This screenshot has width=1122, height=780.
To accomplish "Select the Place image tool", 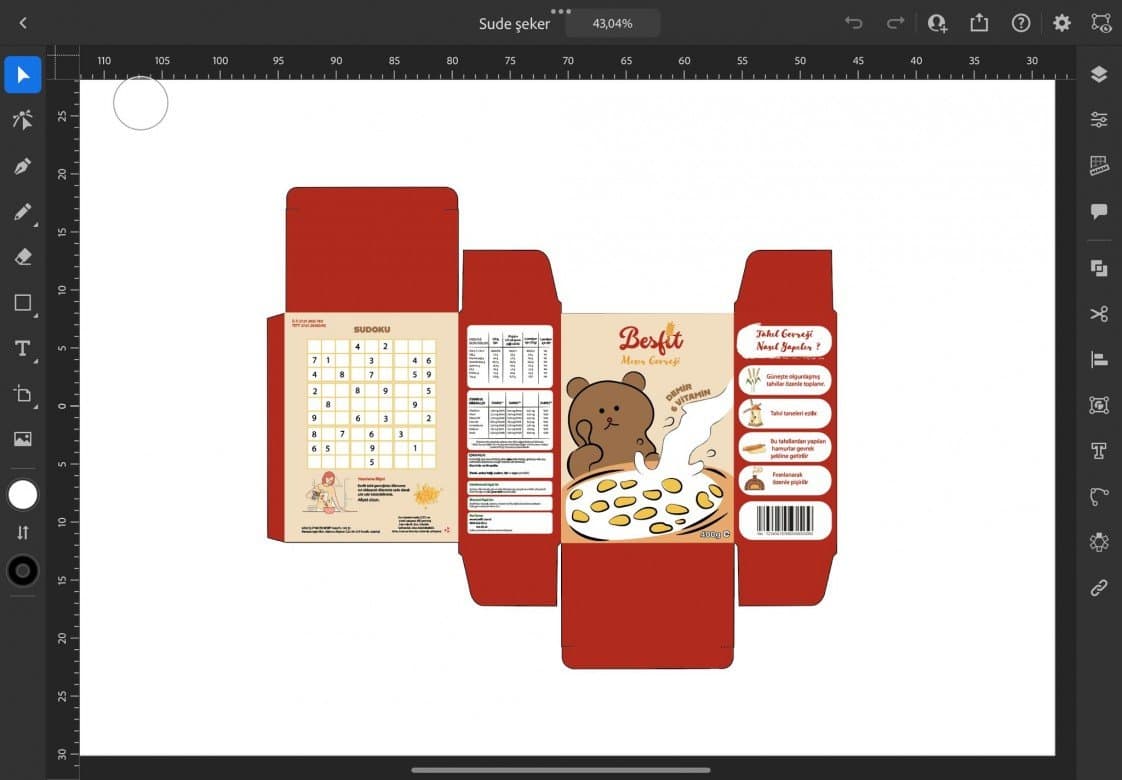I will 23,439.
